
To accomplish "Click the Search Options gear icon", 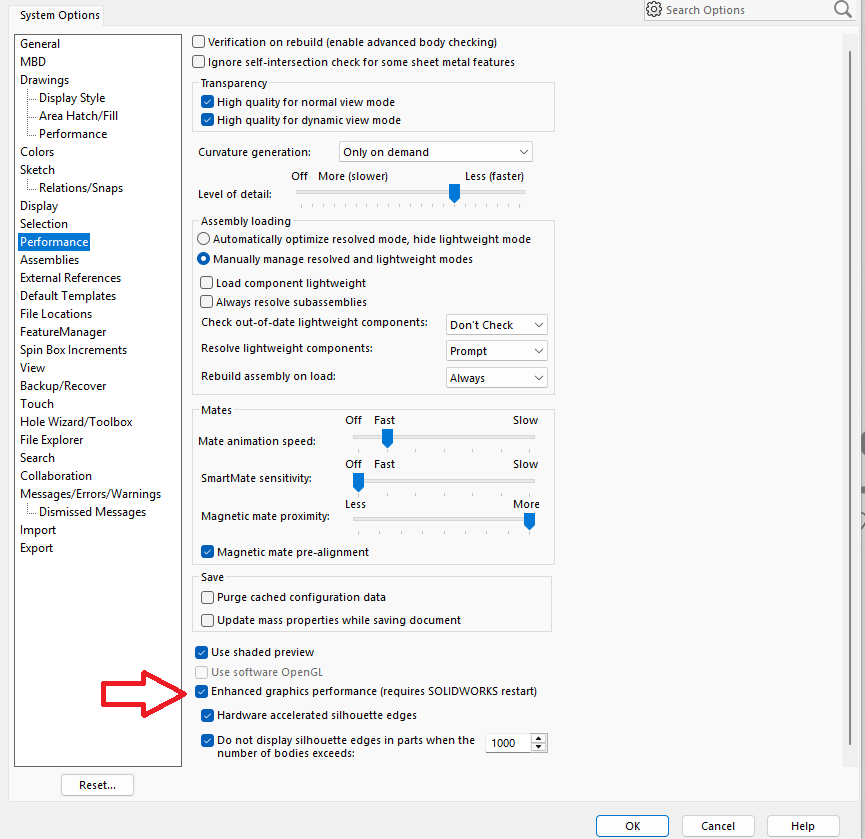I will (654, 10).
